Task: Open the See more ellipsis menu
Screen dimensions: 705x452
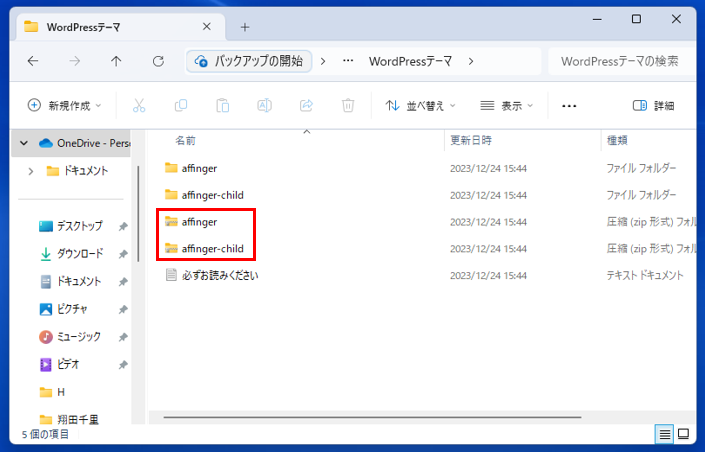Action: coord(569,105)
